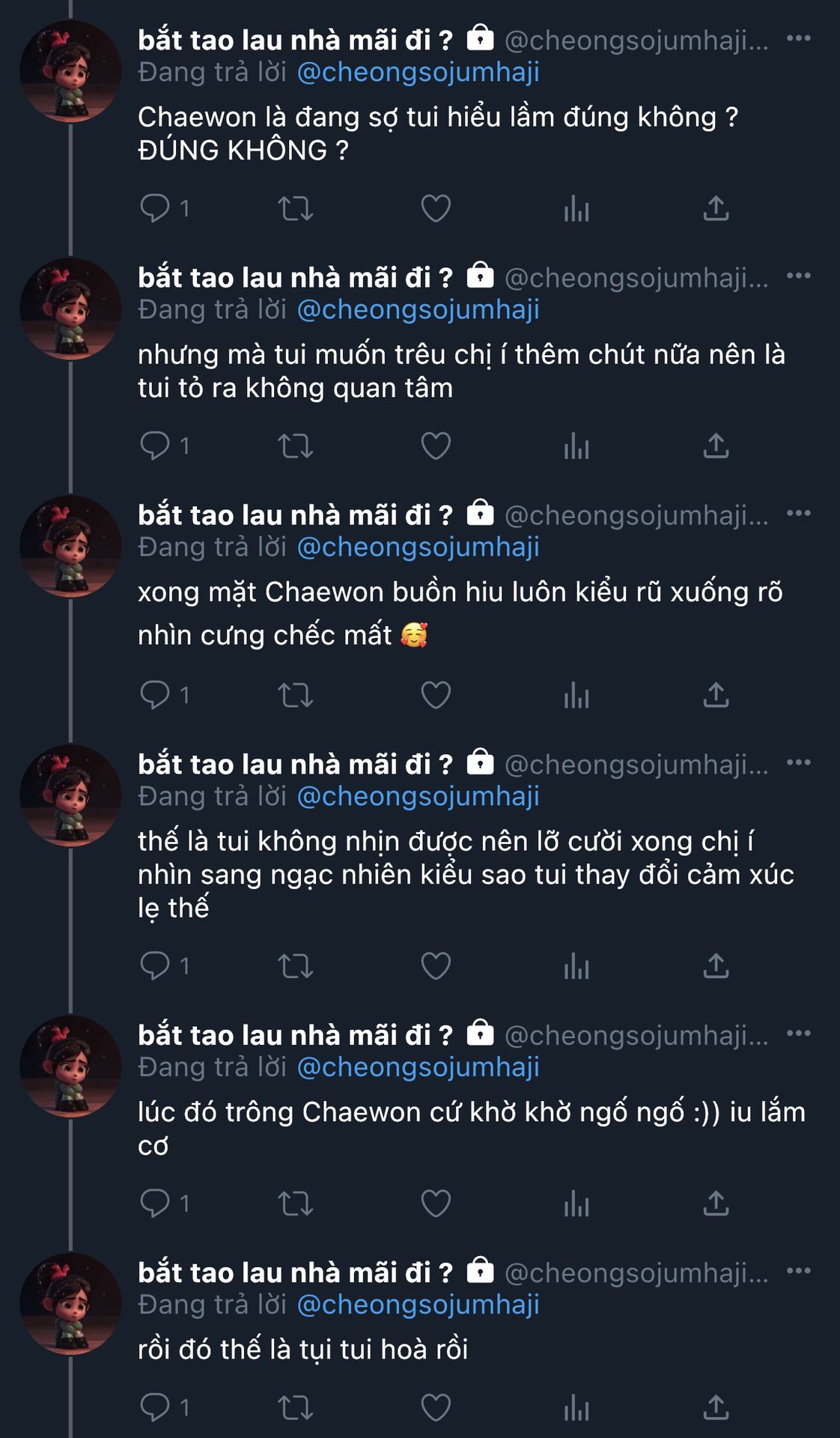Open profile avatar beside "xong mặt Chaewon" tweet

point(70,546)
